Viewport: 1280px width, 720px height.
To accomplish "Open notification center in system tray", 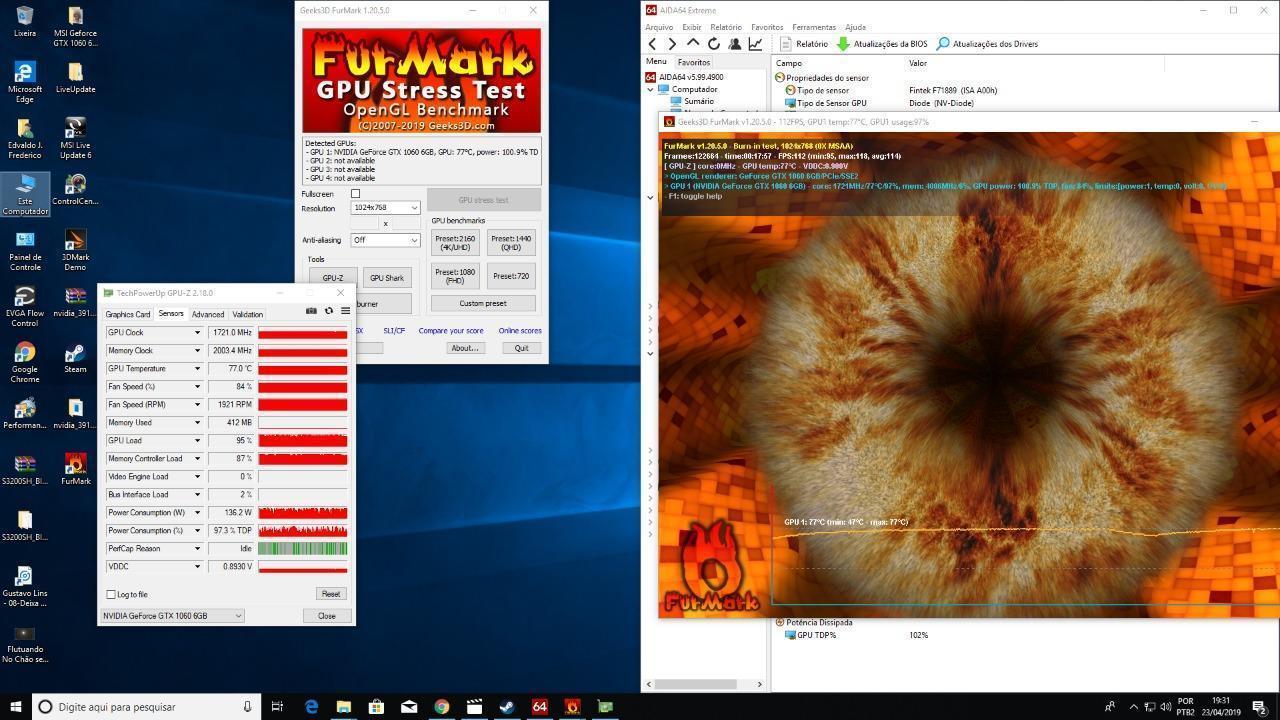I will pyautogui.click(x=1259, y=706).
